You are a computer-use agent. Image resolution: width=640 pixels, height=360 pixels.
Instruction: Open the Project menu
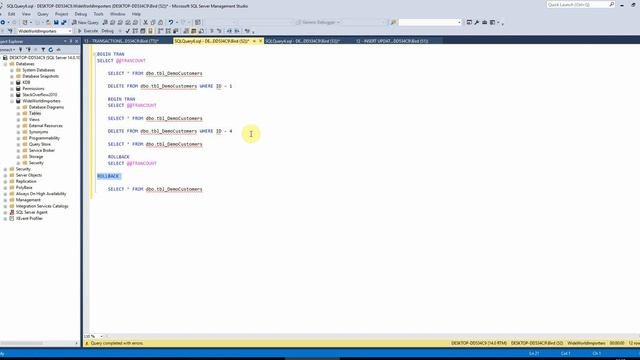61,14
